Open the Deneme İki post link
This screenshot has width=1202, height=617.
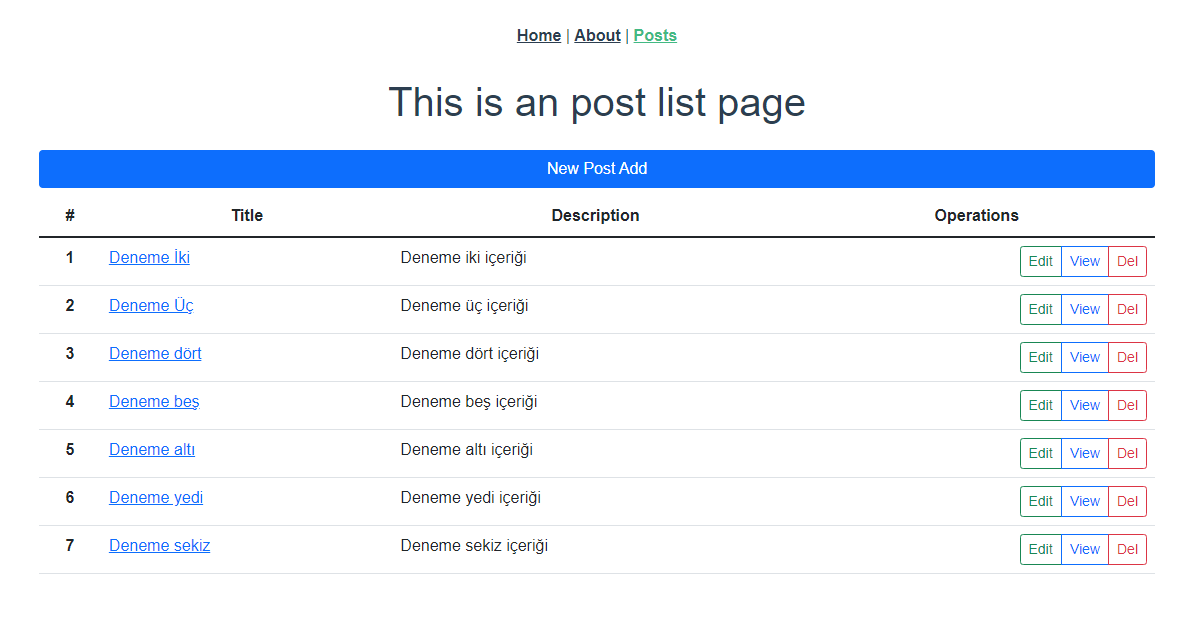coord(149,258)
